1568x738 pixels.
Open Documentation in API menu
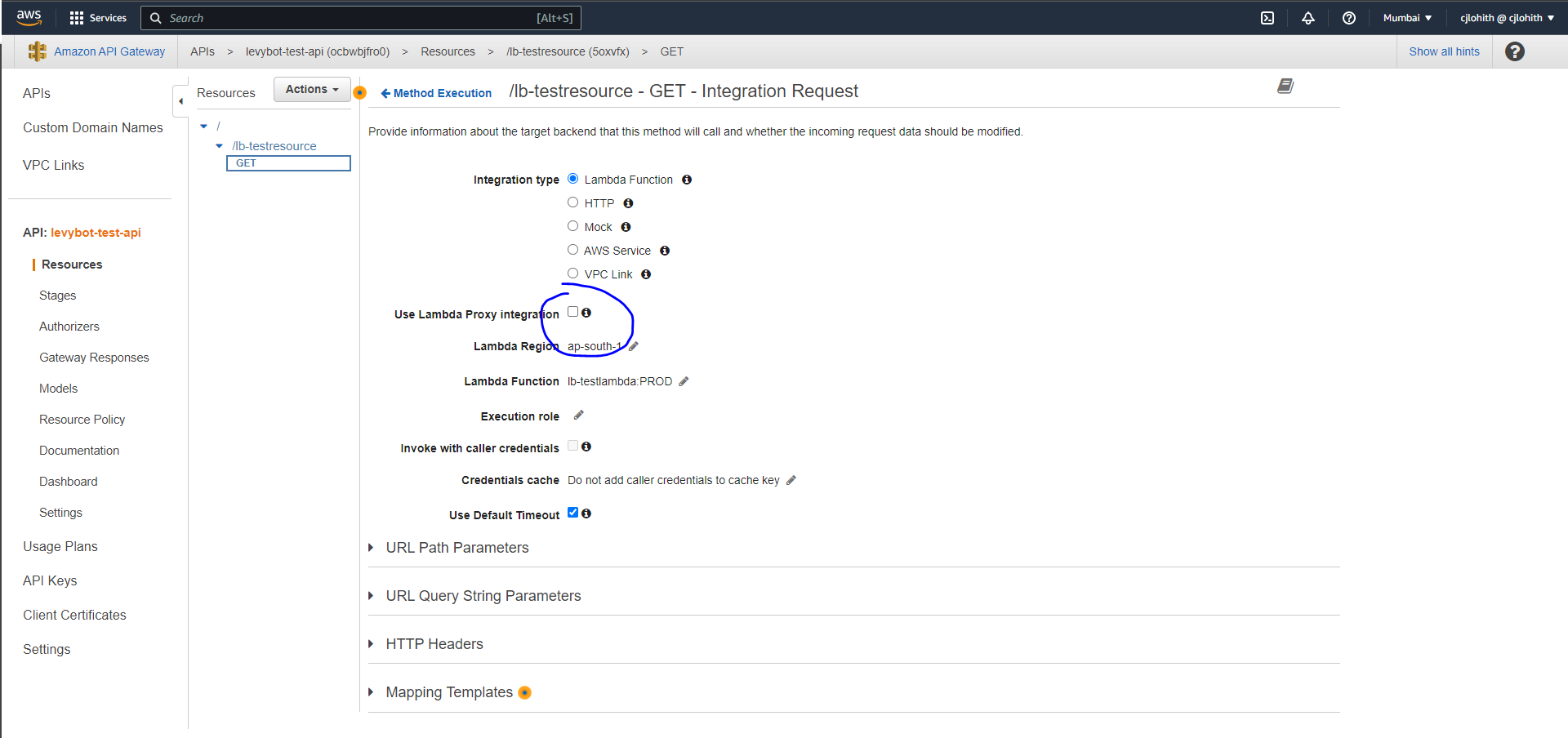click(x=79, y=451)
